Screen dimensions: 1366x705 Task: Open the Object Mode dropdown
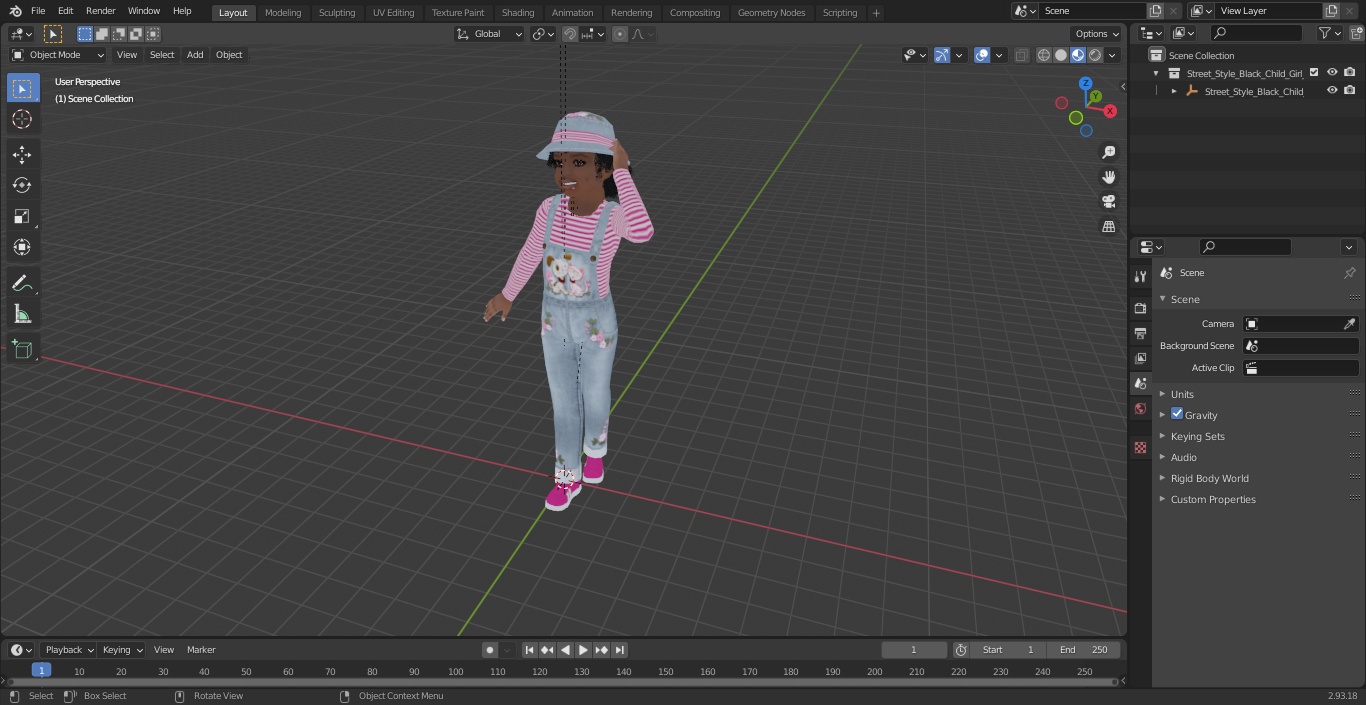[x=58, y=55]
